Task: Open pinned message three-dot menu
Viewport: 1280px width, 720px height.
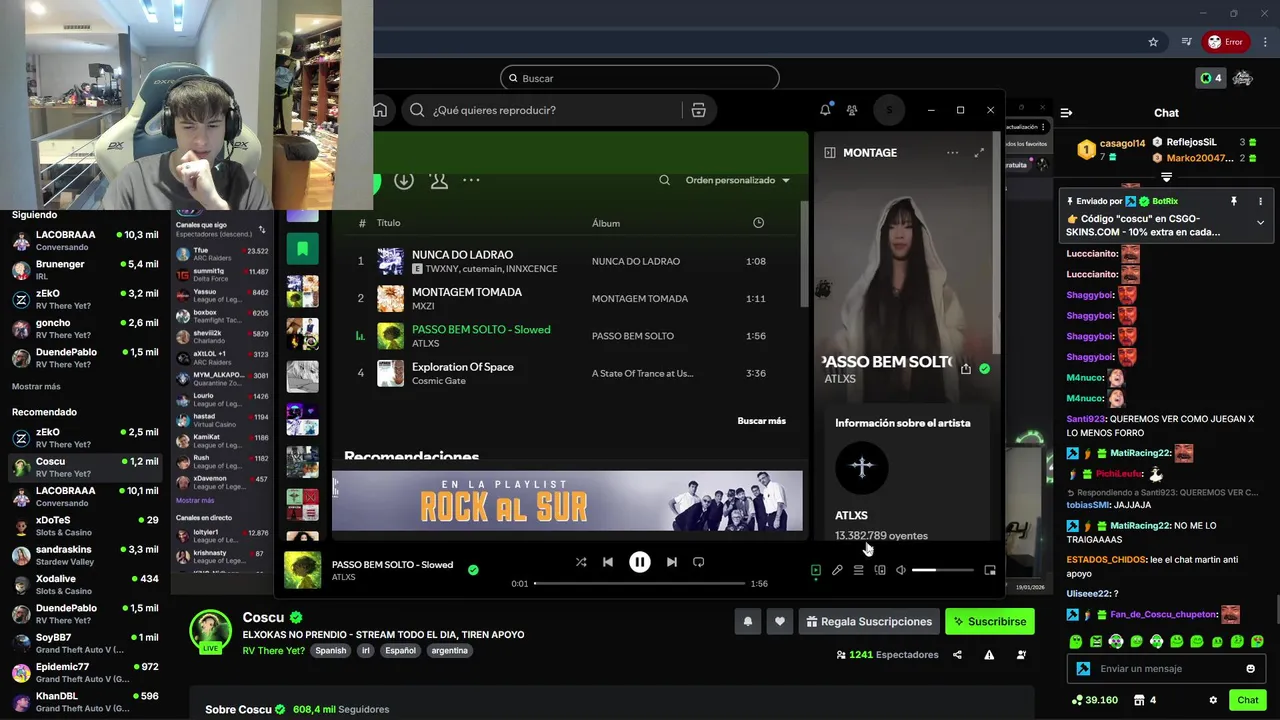Action: [x=1260, y=201]
